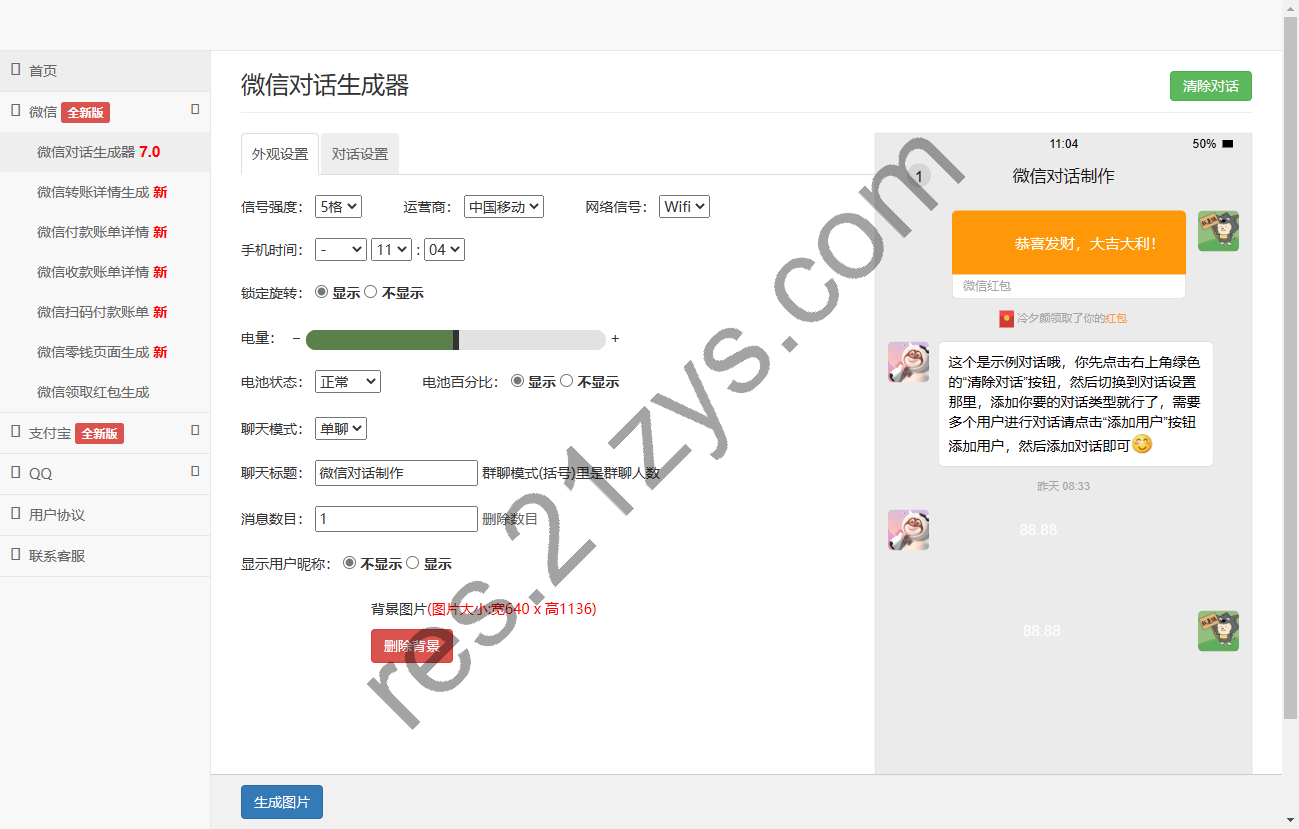The width and height of the screenshot is (1299, 829).
Task: Click the back badge in phone preview
Action: 918,176
